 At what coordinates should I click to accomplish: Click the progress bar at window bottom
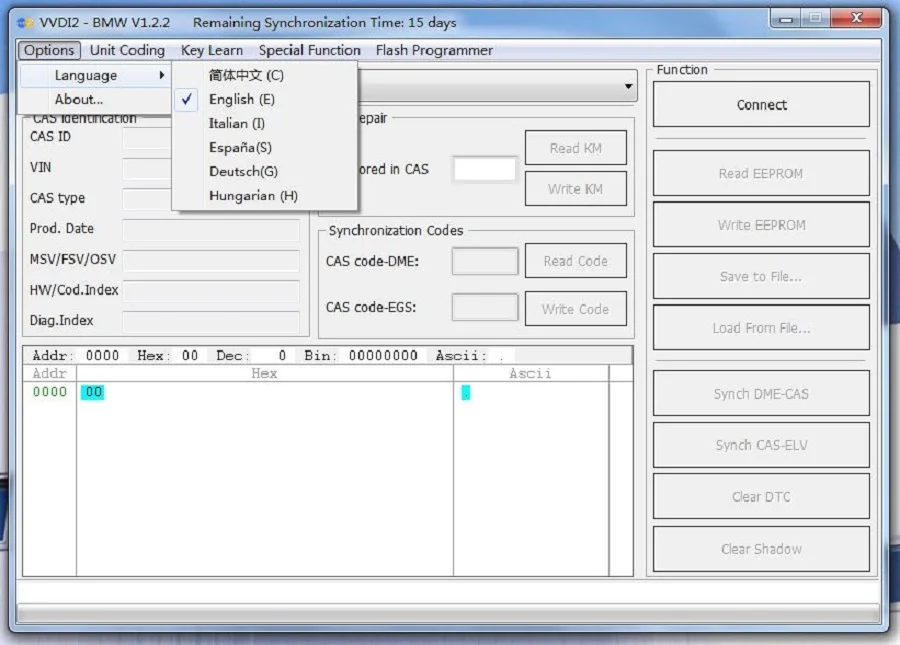448,614
